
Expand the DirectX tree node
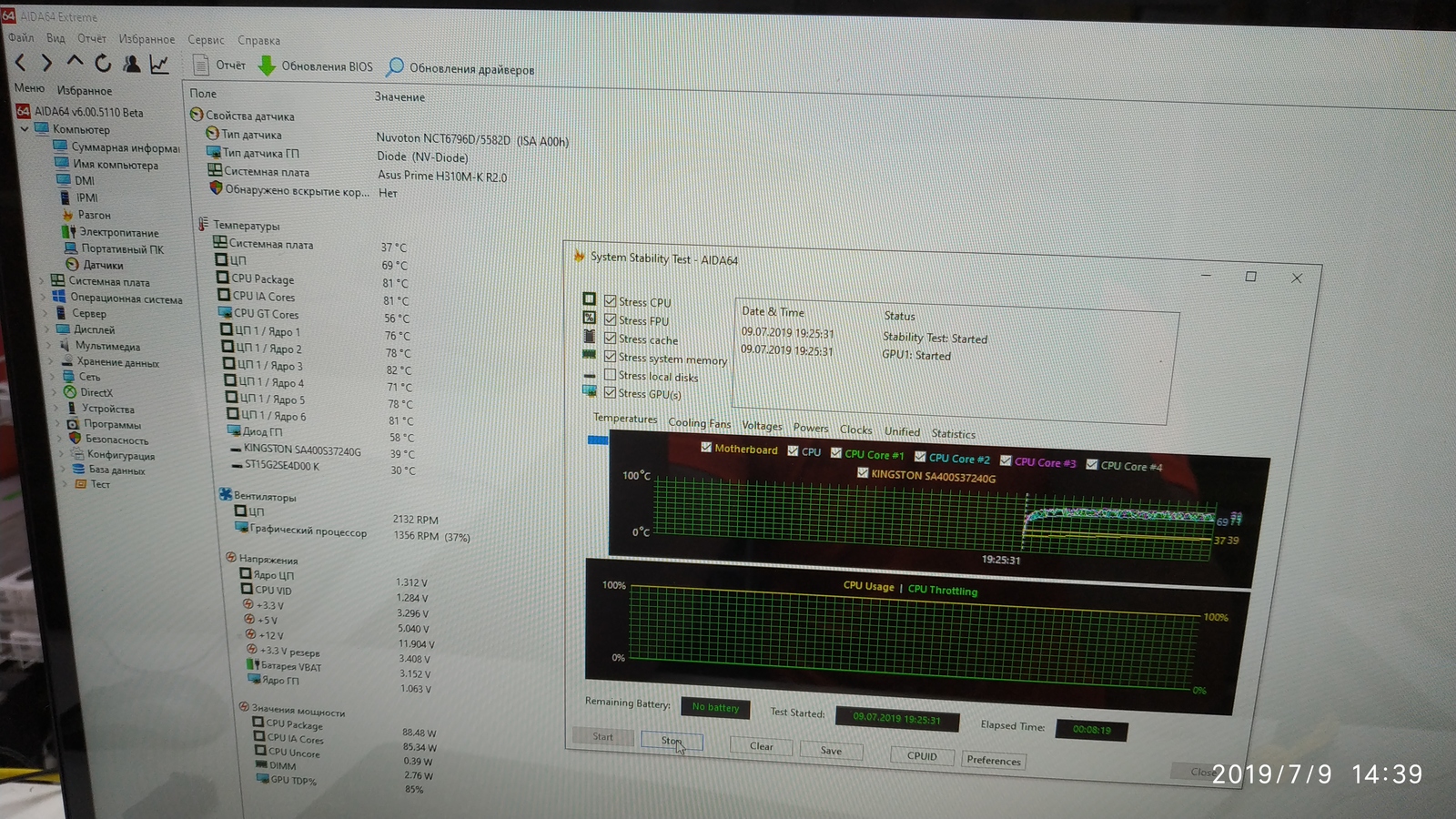55,392
